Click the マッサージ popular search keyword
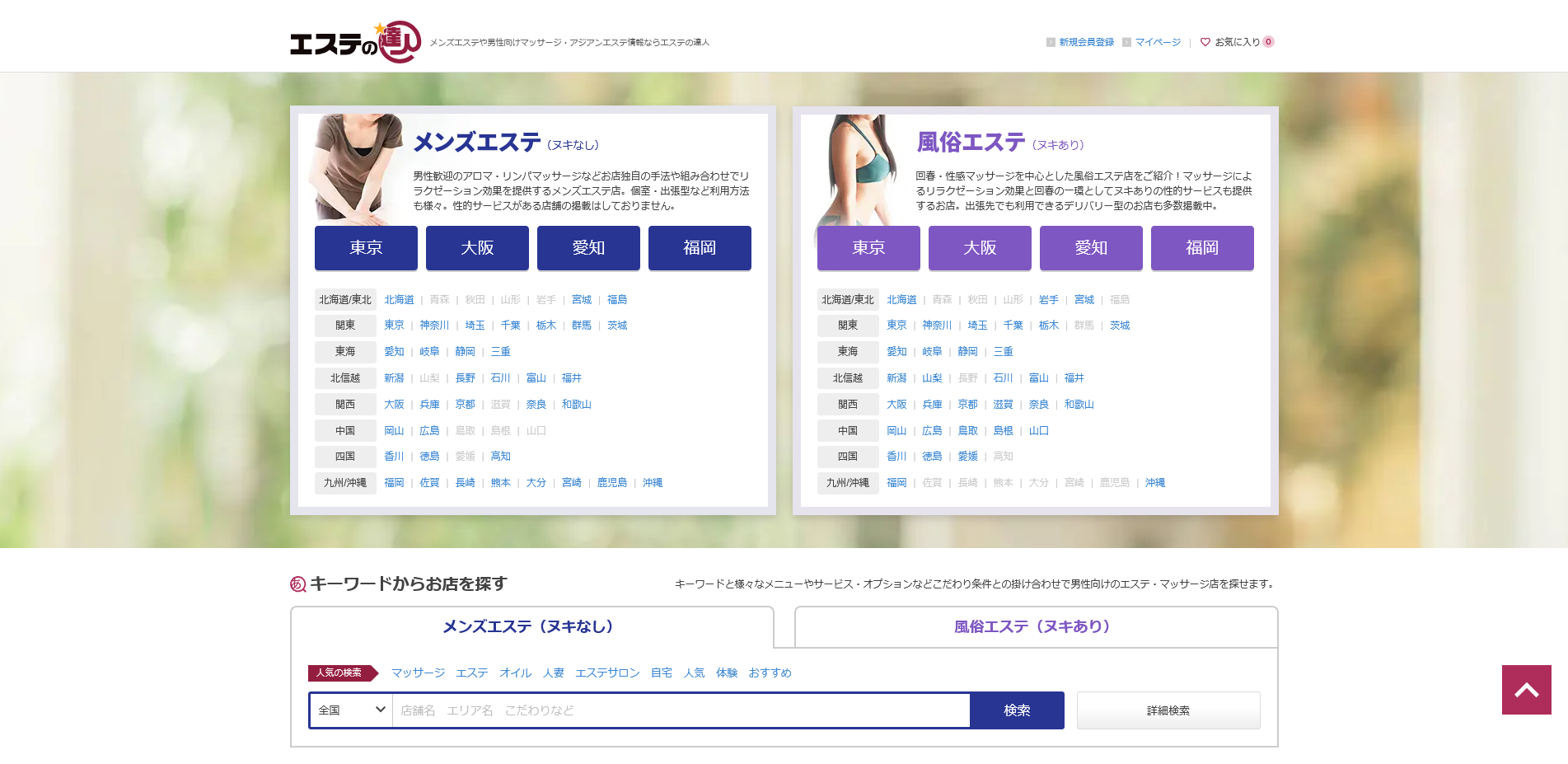Viewport: 1568px width, 764px height. 418,673
